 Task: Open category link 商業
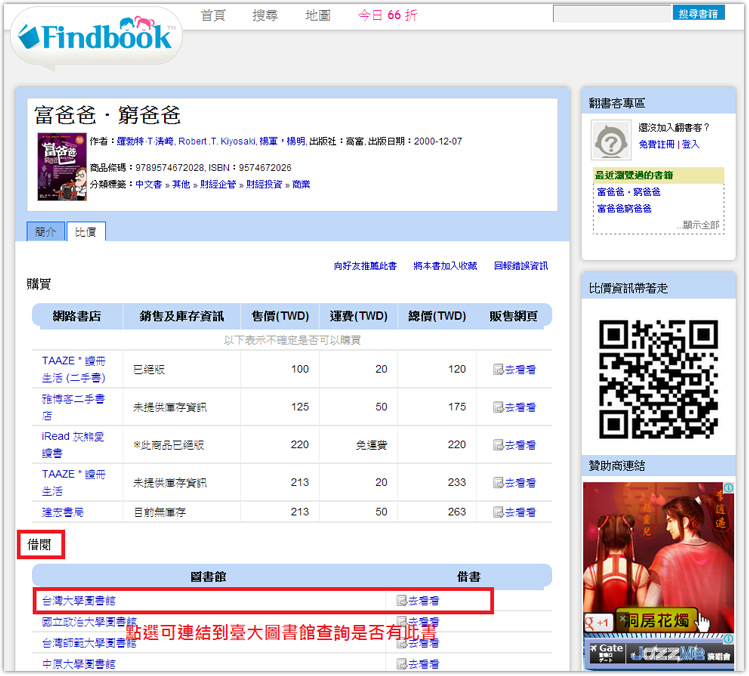(x=301, y=184)
